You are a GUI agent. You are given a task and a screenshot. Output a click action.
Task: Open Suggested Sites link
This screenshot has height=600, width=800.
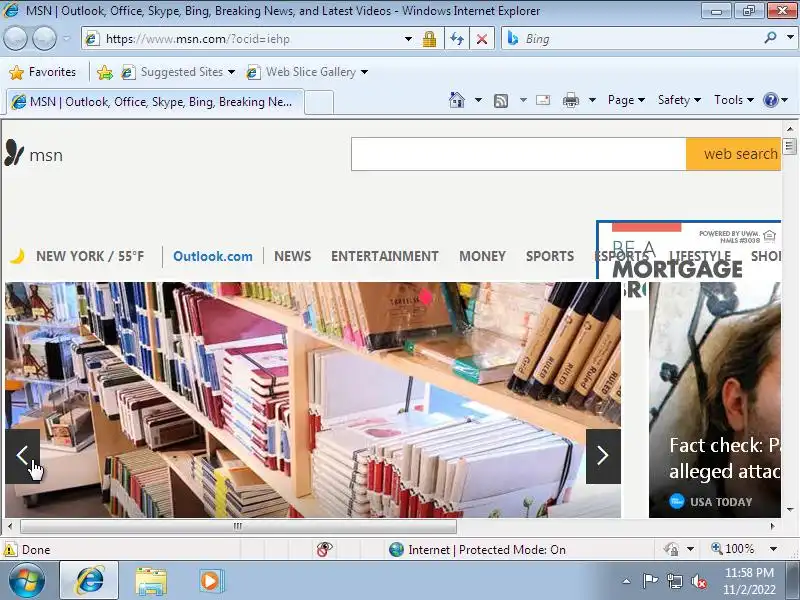click(173, 72)
